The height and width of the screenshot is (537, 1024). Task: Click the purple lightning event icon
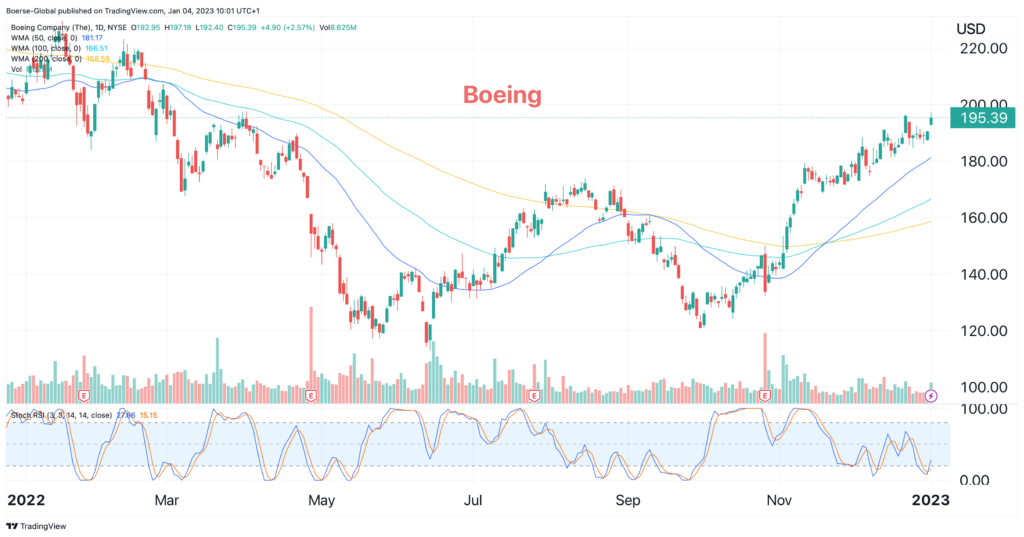point(931,396)
